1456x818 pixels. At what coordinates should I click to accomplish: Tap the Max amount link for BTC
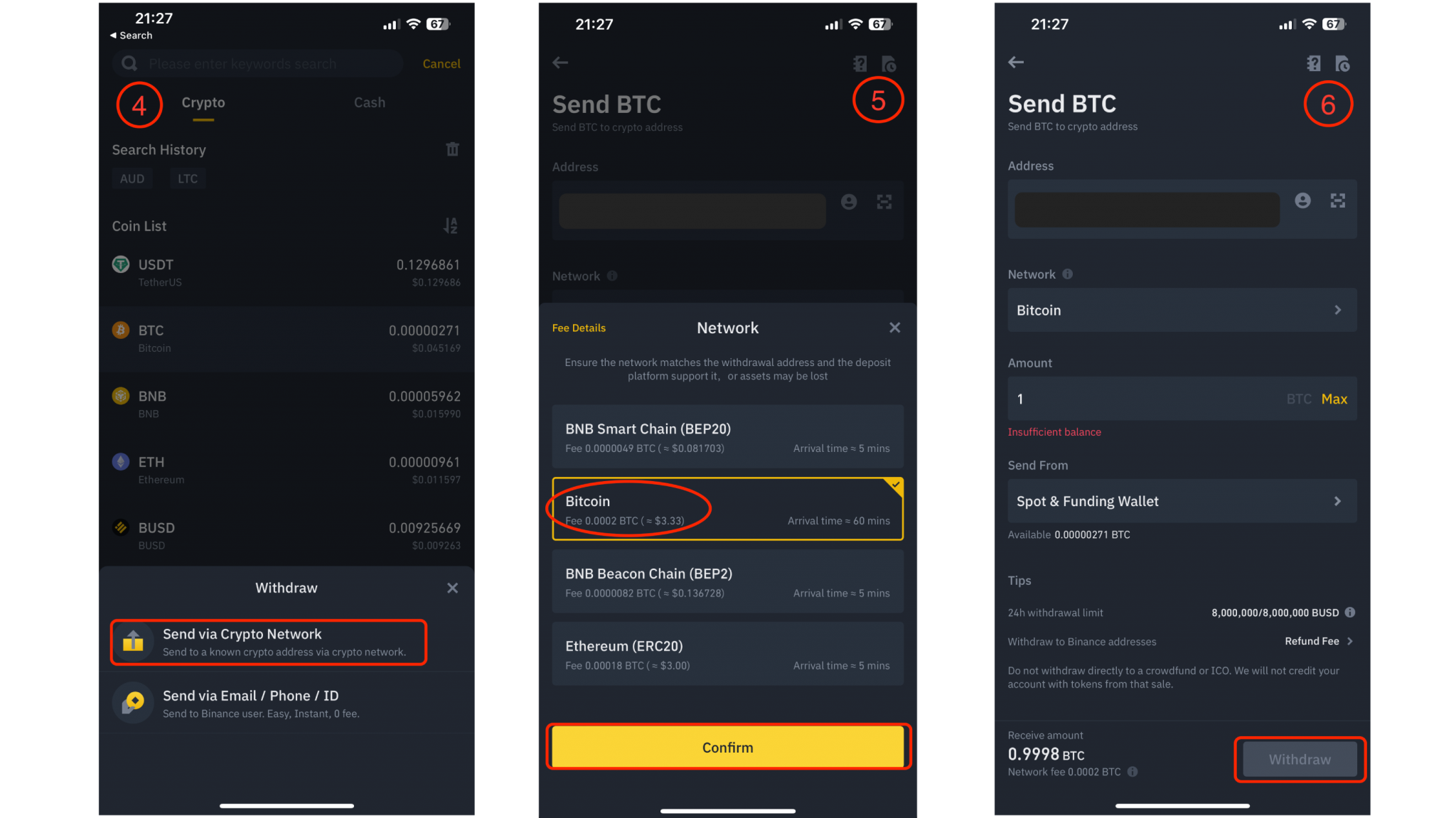[x=1336, y=398]
